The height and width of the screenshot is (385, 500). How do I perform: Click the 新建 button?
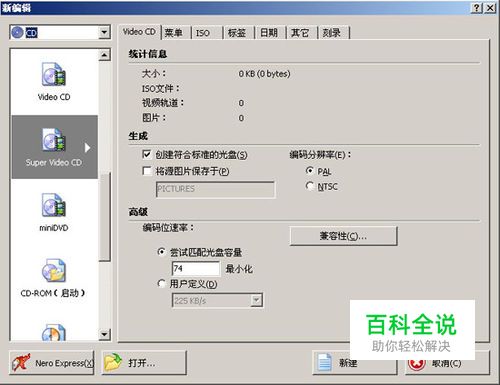[355, 363]
